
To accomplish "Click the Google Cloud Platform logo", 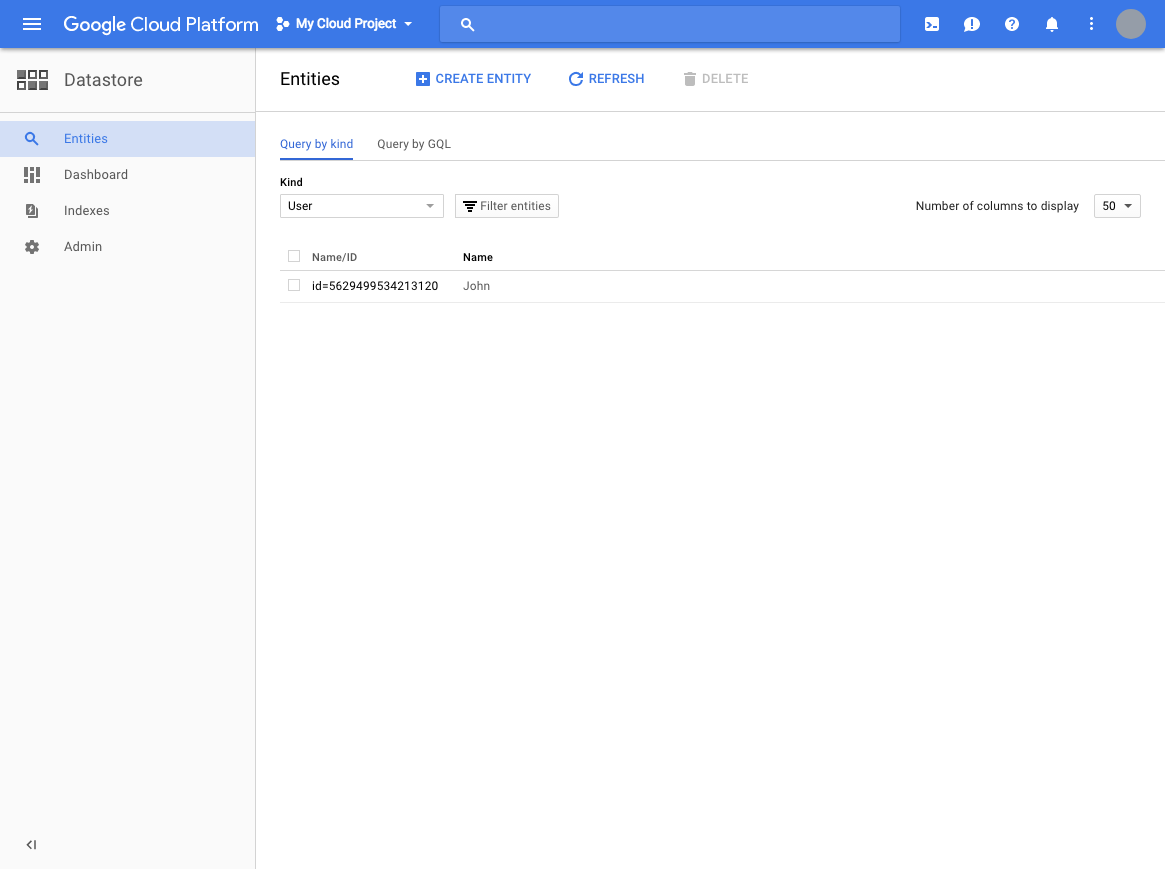I will point(160,24).
